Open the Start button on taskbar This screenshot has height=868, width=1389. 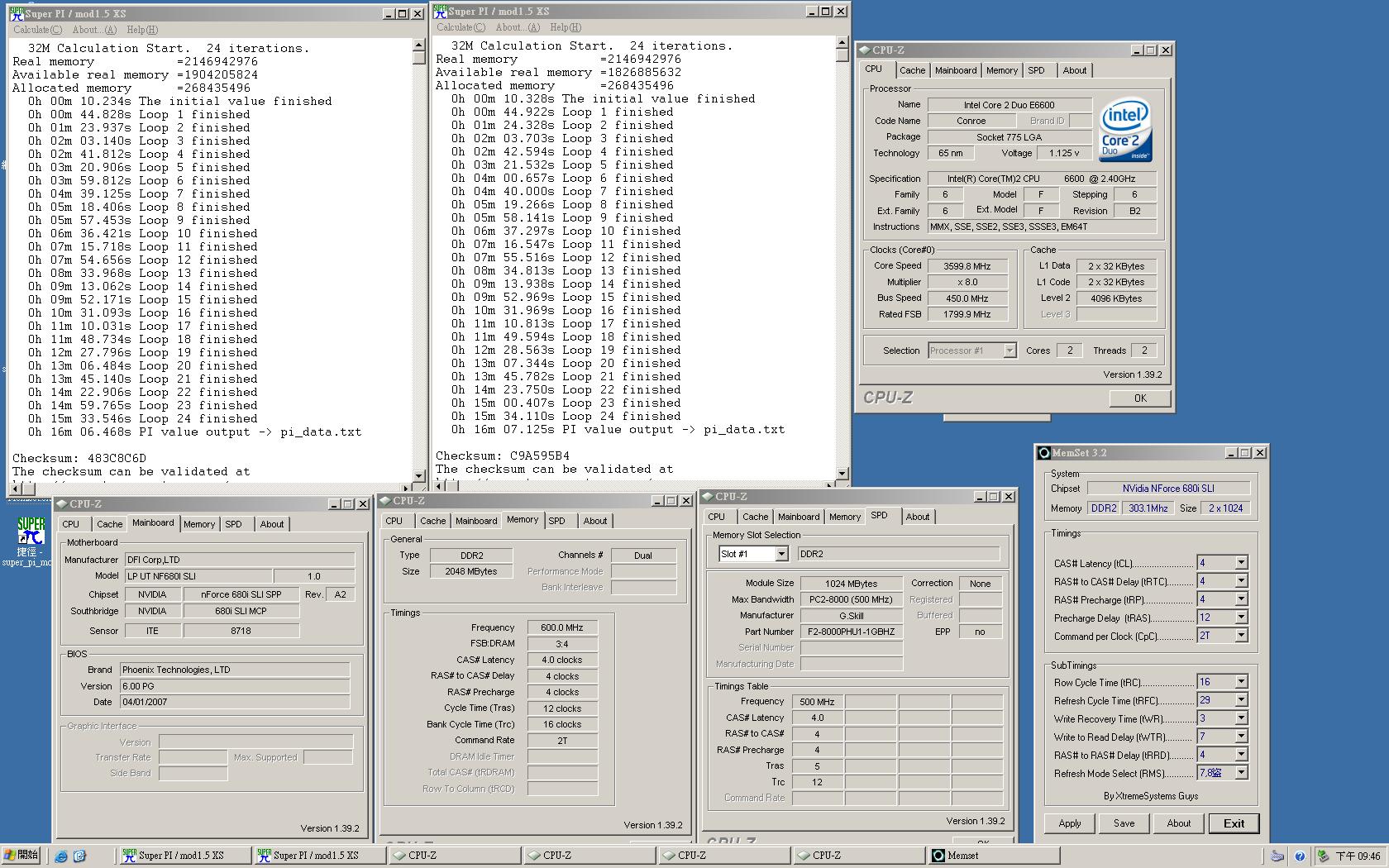[21, 856]
